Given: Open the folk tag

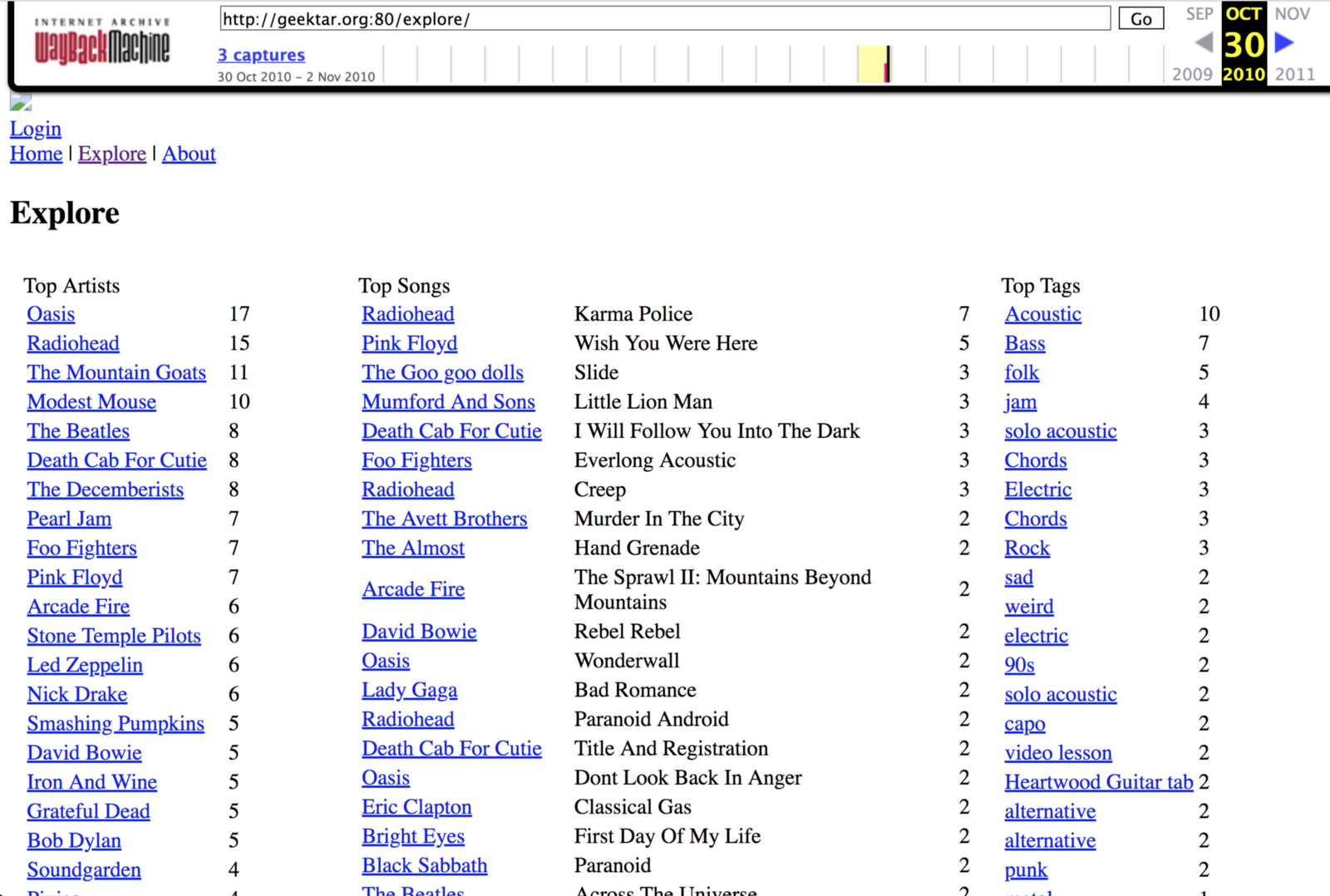Looking at the screenshot, I should pos(1022,372).
